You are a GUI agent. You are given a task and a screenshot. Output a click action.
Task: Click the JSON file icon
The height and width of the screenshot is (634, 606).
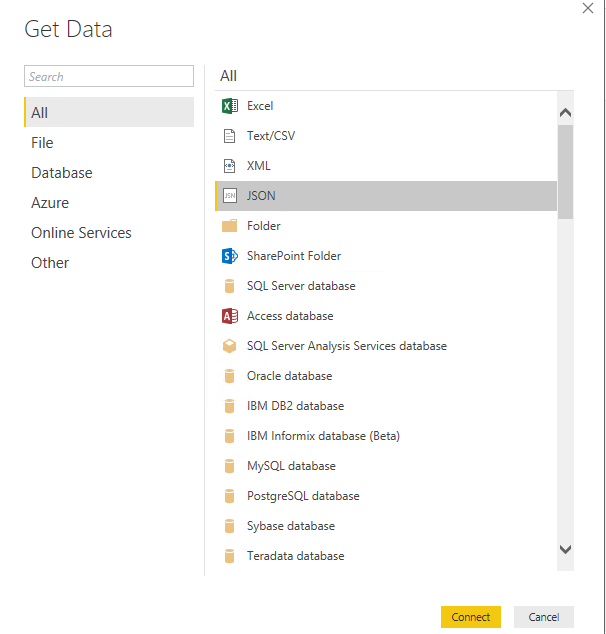point(229,196)
